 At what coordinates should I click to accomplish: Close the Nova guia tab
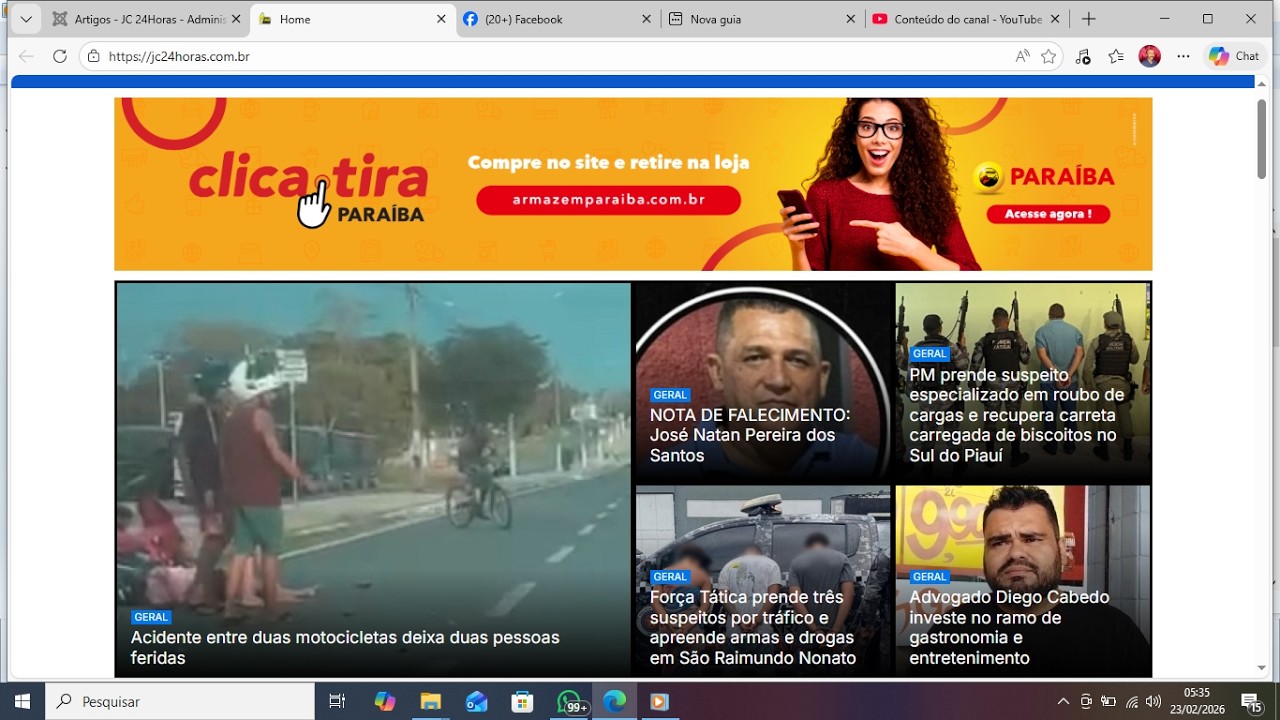coord(851,19)
